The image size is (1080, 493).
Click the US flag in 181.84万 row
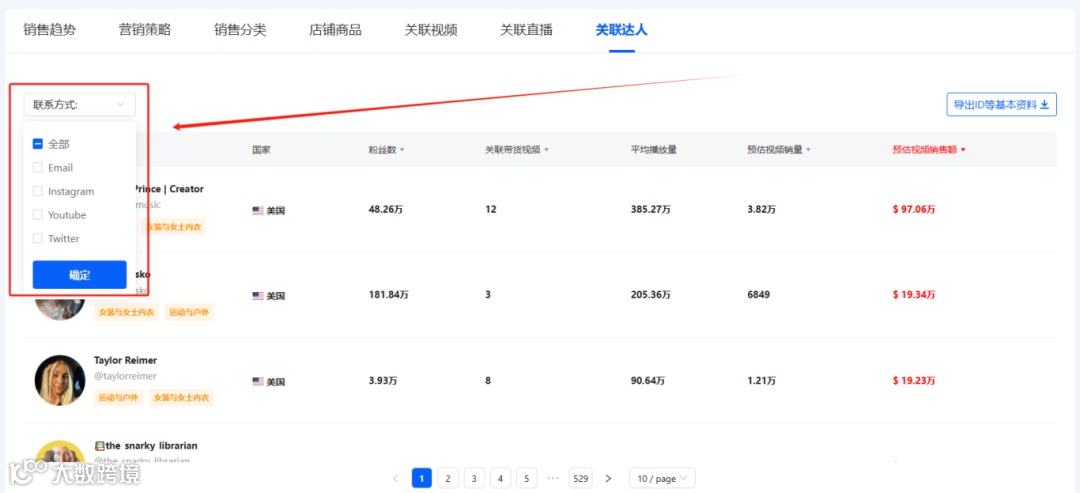[258, 296]
